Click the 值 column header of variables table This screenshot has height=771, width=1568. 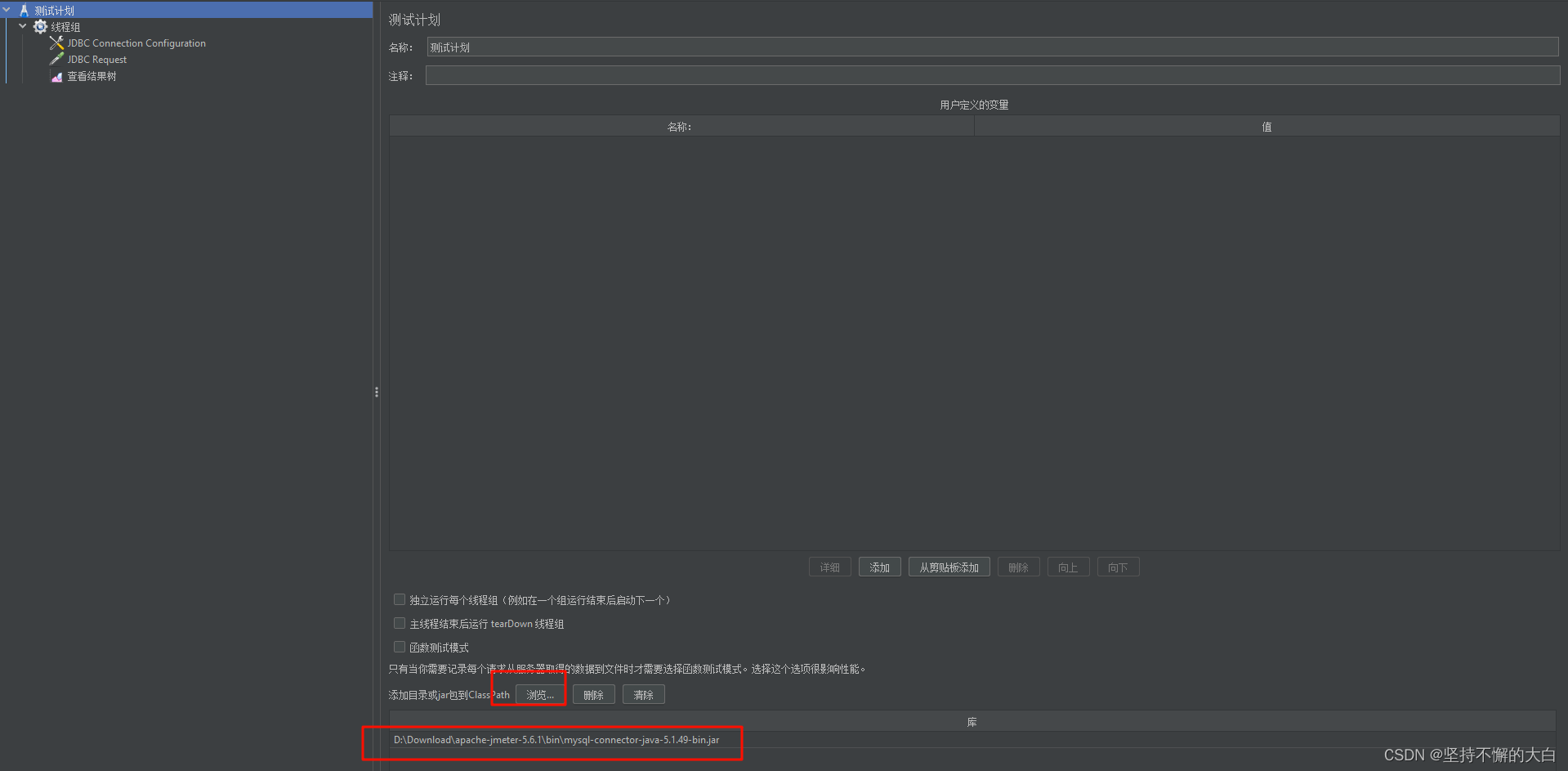pyautogui.click(x=1266, y=127)
